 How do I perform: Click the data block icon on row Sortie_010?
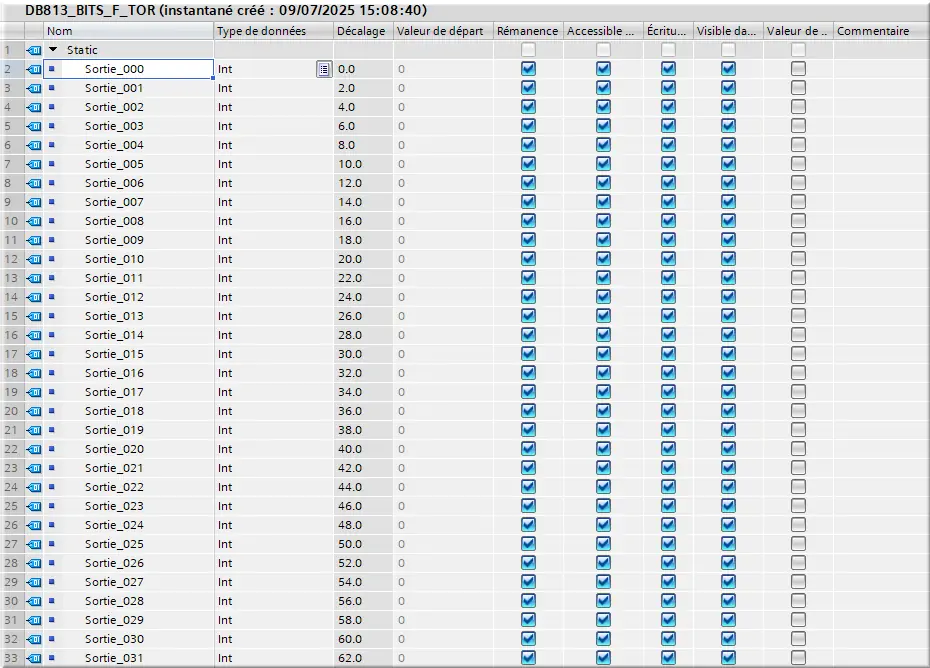[34, 259]
